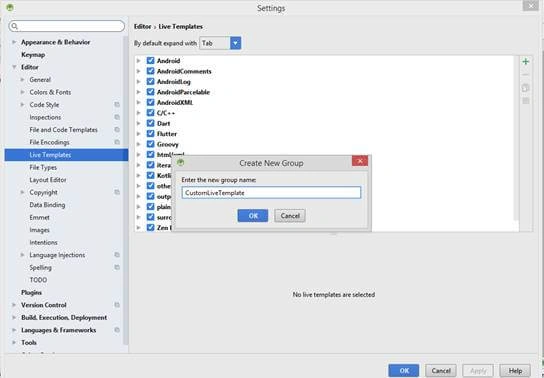Select the TODO settings entry
Viewport: 544px width, 378px height.
coord(38,280)
